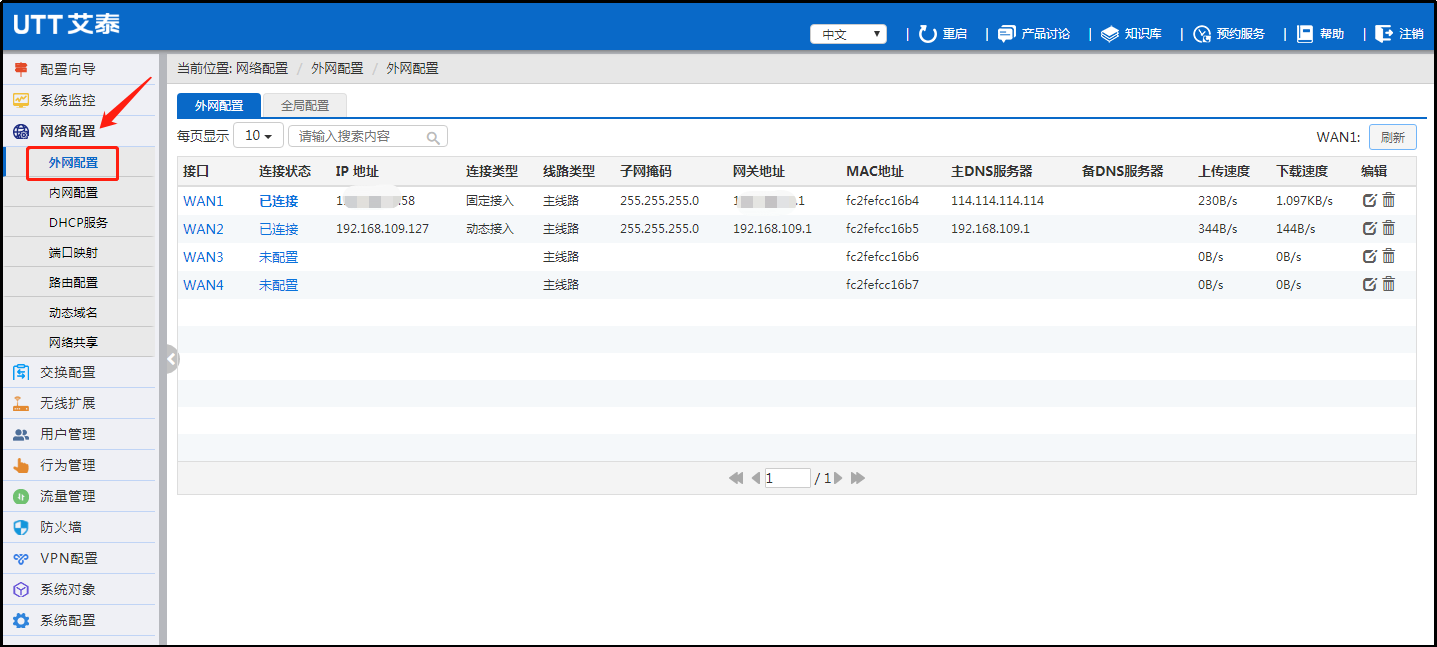Click 注销 logout in the header
Screen dimensions: 1437x647
coord(1399,34)
